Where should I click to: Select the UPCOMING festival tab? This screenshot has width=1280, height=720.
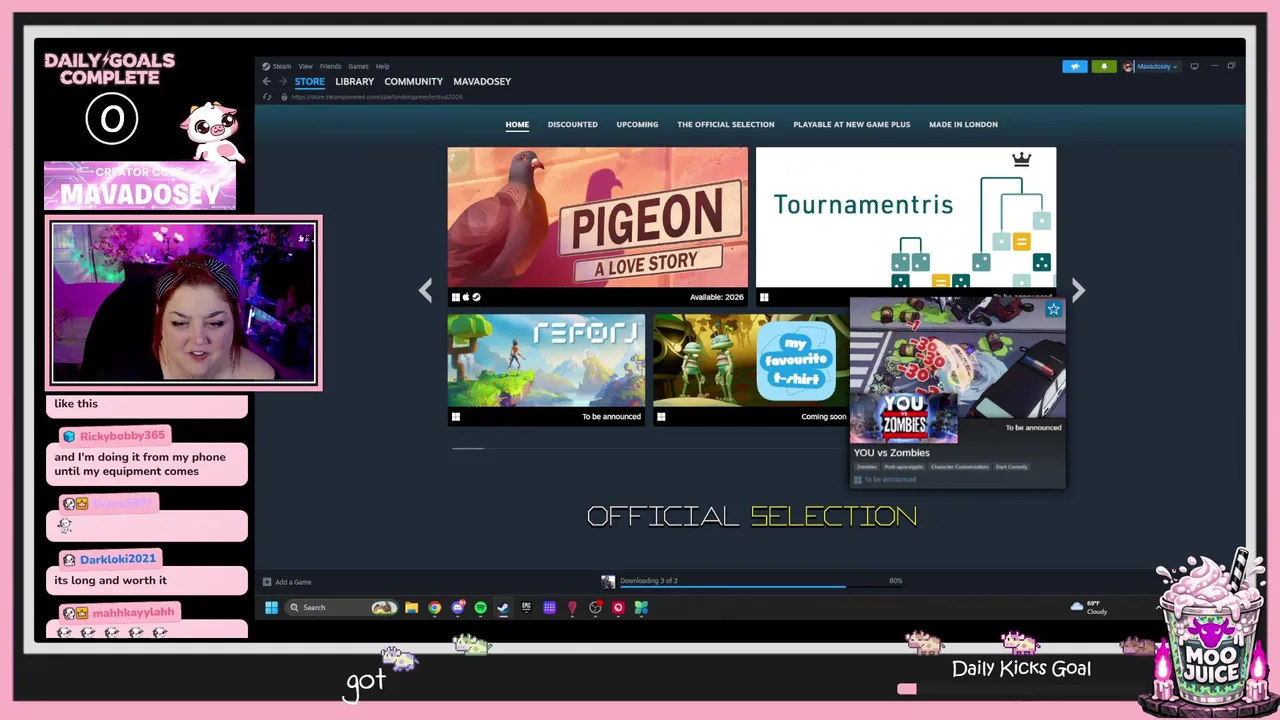[637, 124]
